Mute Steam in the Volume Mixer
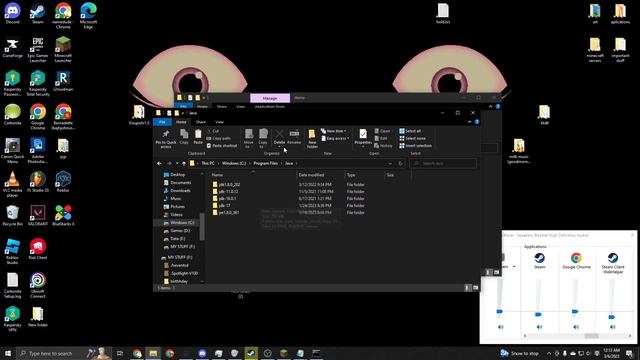 click(x=539, y=327)
